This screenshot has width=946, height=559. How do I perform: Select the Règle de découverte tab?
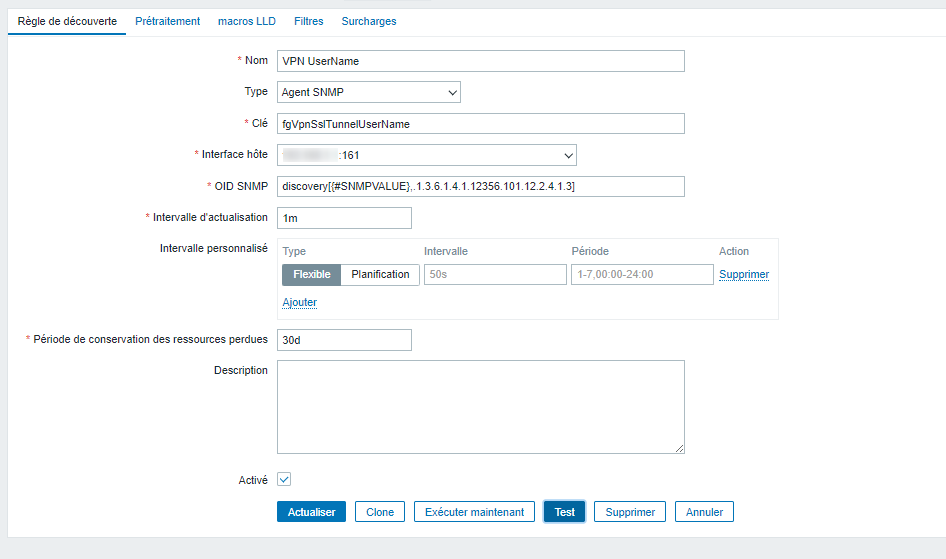[67, 21]
